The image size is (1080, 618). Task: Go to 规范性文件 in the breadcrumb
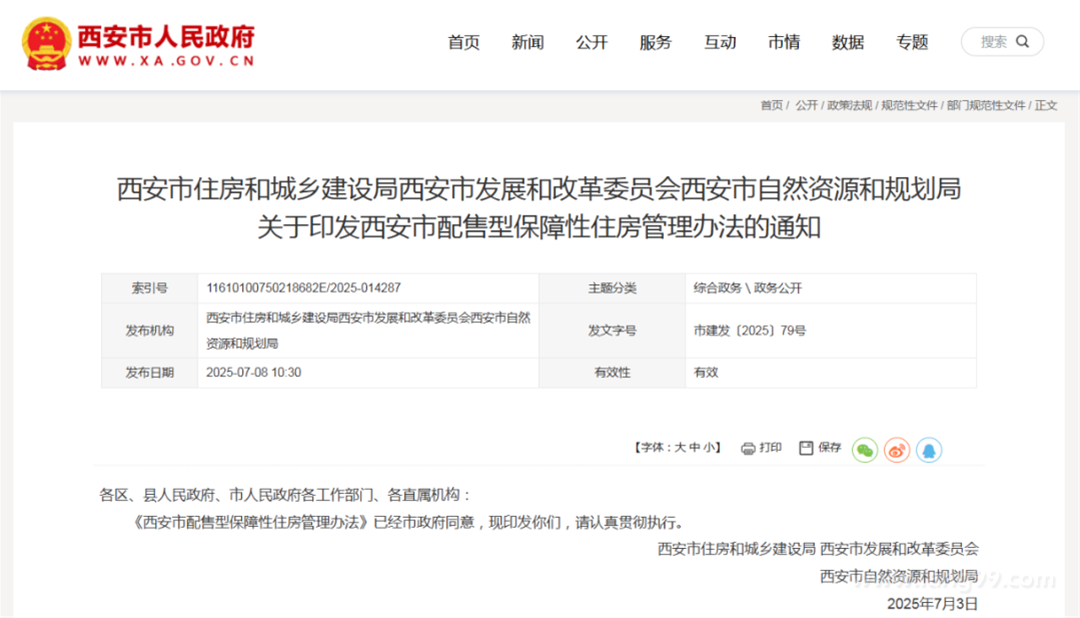tap(909, 105)
